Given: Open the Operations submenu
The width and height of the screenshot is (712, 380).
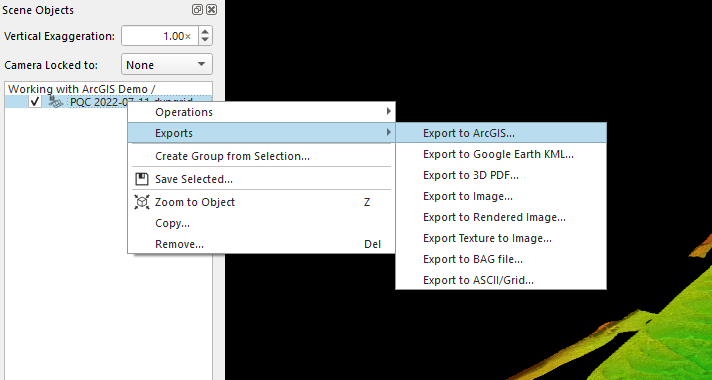Looking at the screenshot, I should click(x=261, y=112).
